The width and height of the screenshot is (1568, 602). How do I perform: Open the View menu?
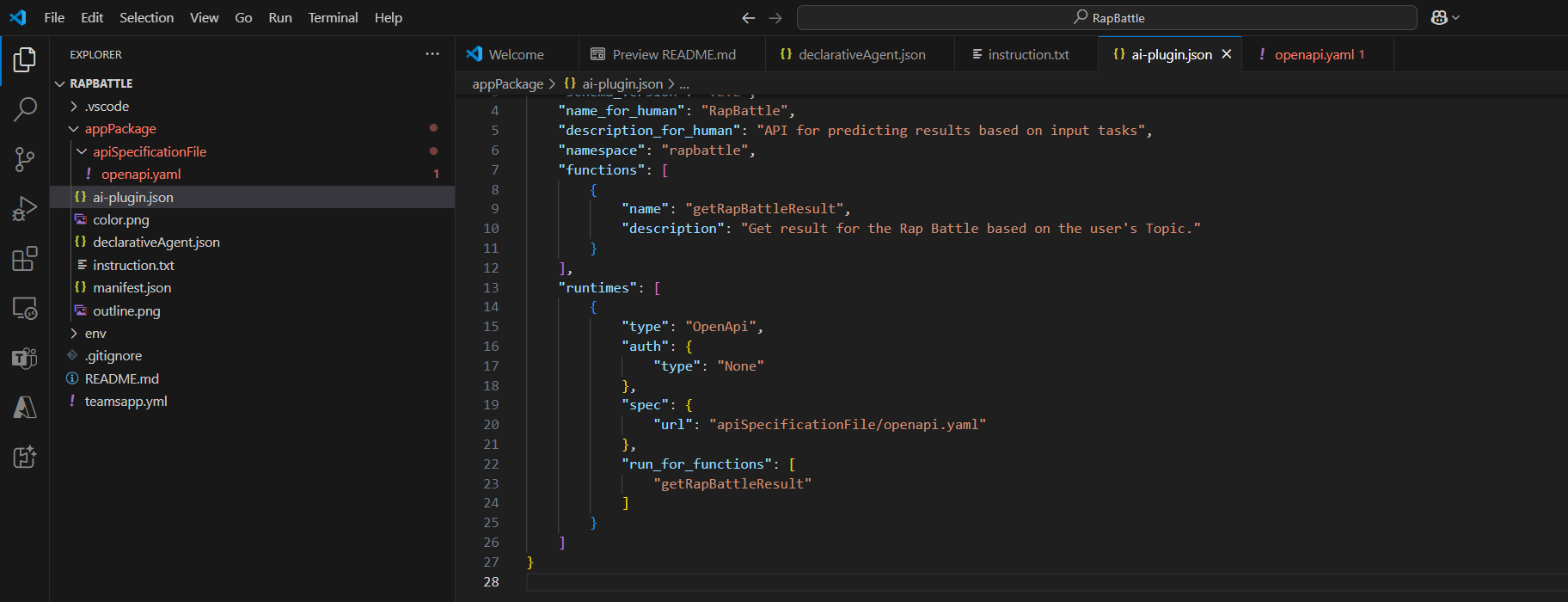pos(204,17)
